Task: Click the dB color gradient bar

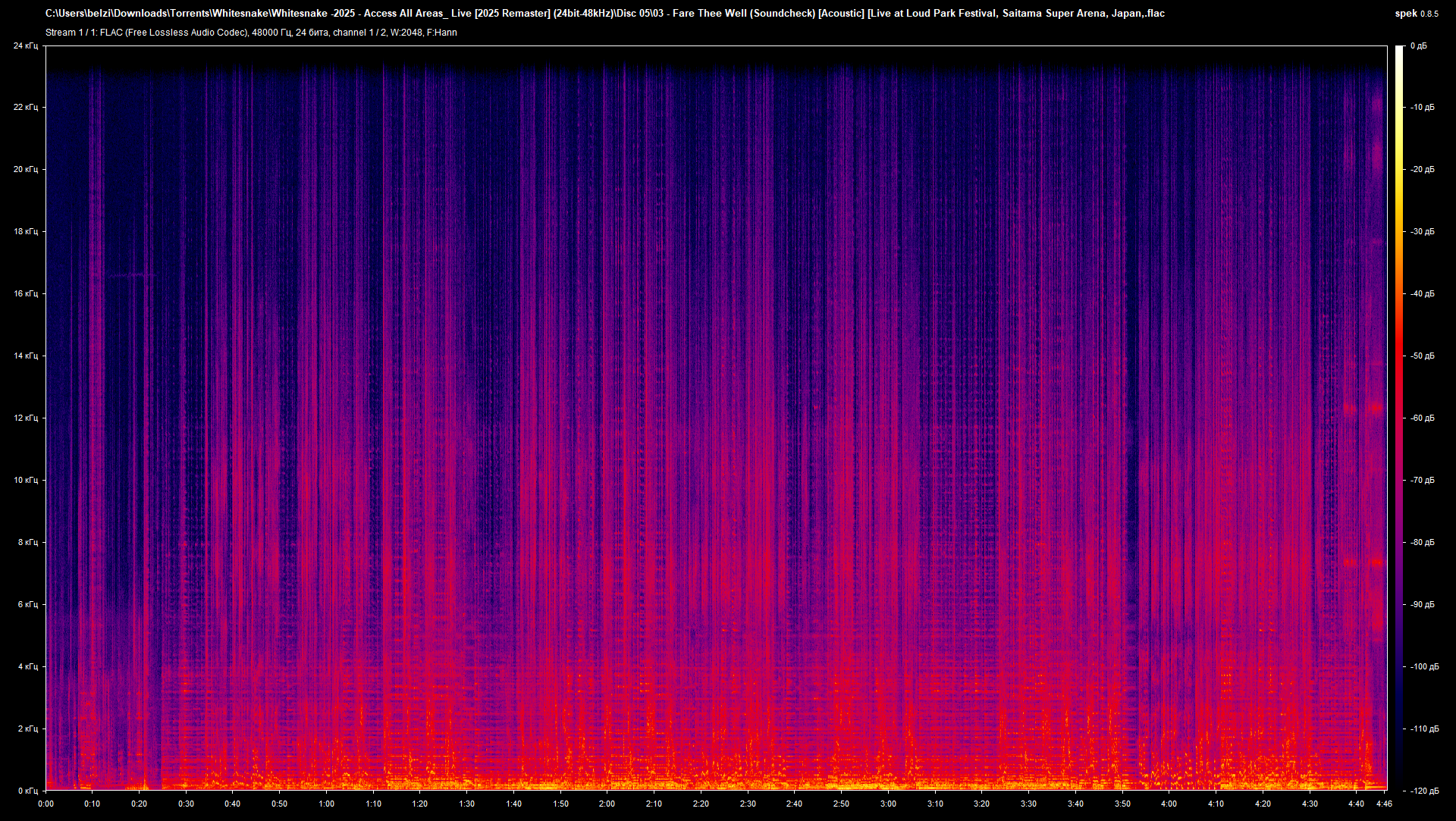Action: pos(1399,417)
